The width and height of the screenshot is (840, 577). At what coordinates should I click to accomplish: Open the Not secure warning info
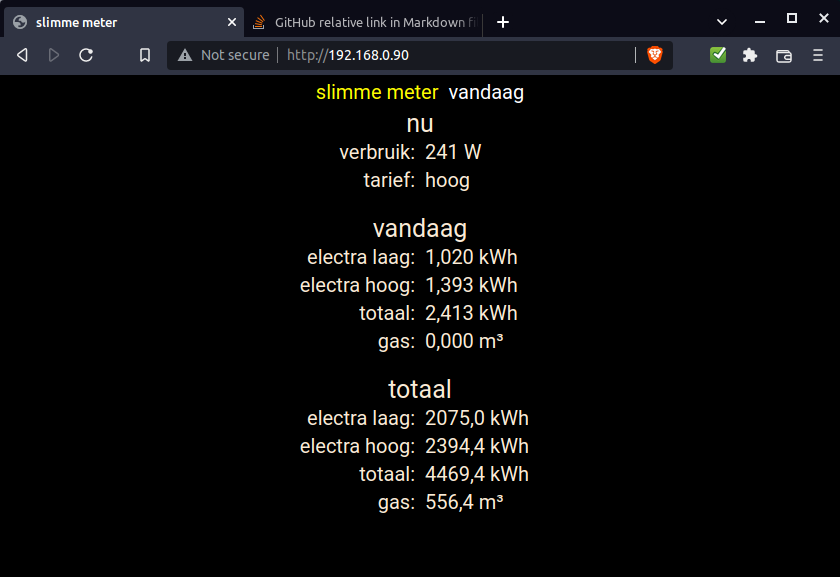[x=224, y=55]
